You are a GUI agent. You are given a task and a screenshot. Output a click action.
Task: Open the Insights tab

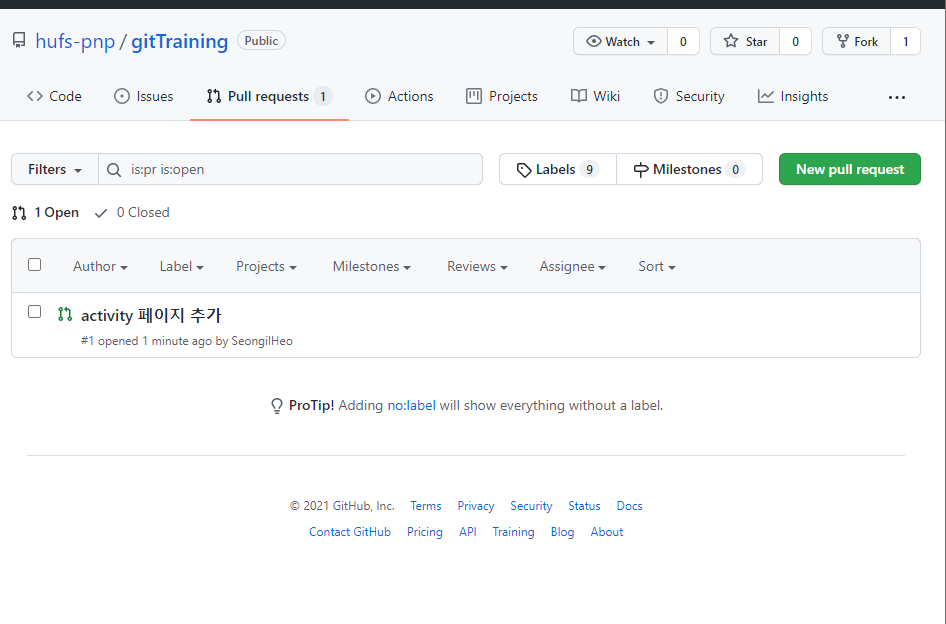click(793, 96)
